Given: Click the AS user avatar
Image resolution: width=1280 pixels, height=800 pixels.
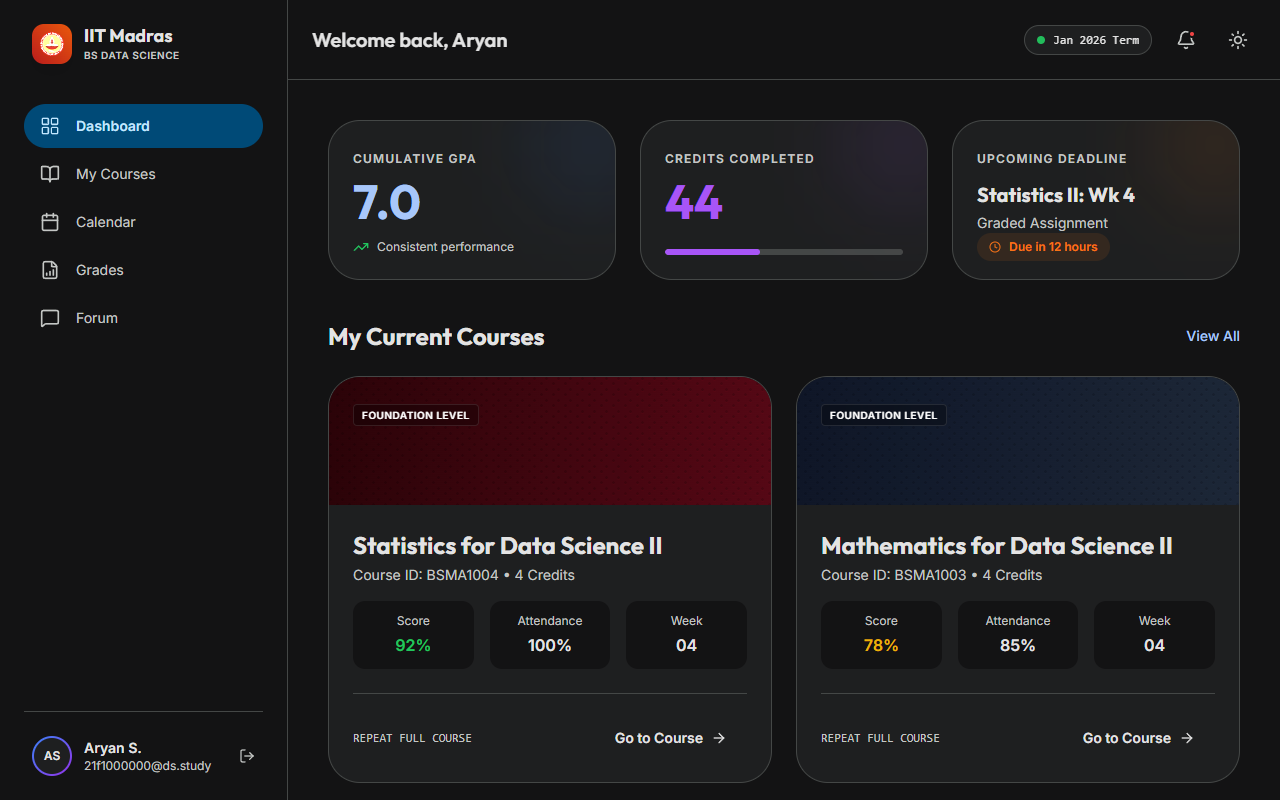Looking at the screenshot, I should [52, 756].
